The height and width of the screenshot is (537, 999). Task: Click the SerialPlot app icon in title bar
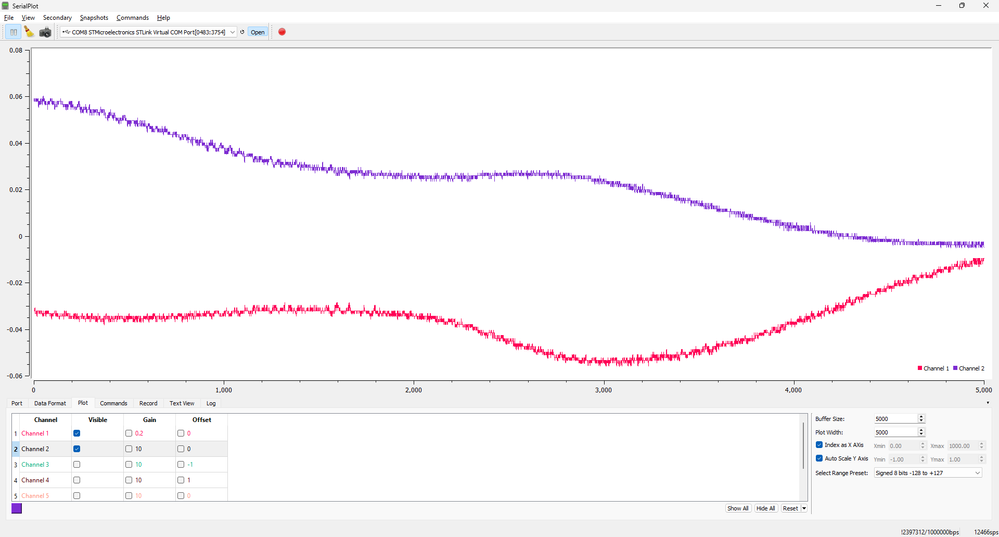pyautogui.click(x=5, y=5)
